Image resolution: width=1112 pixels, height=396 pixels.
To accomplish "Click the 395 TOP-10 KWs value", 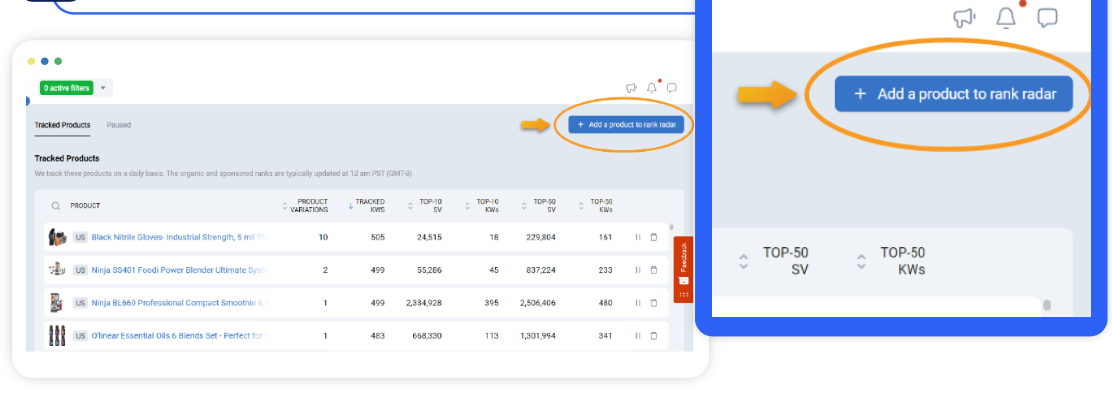I will 491,303.
